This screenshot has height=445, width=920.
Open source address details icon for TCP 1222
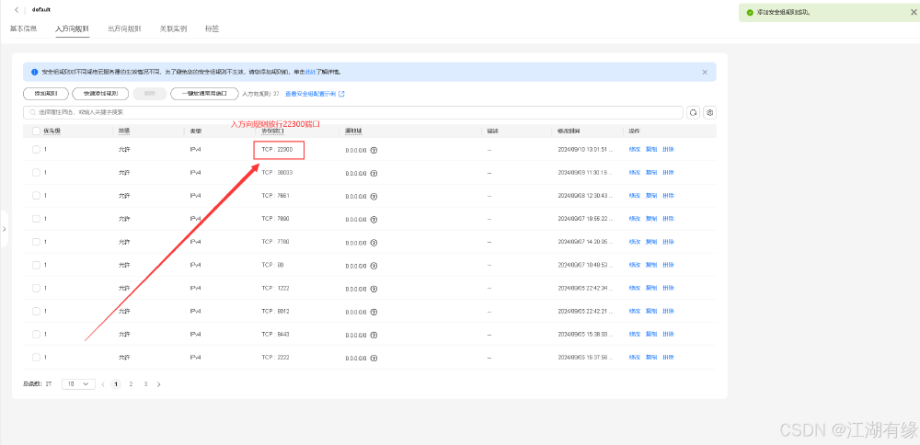(x=374, y=288)
